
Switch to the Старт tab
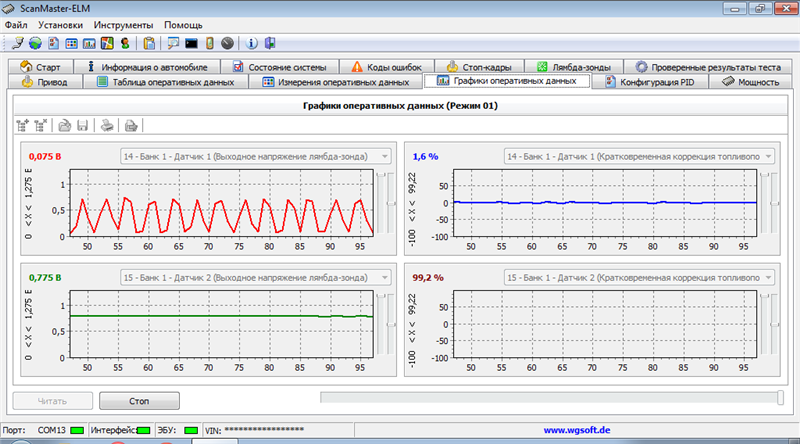click(x=40, y=67)
